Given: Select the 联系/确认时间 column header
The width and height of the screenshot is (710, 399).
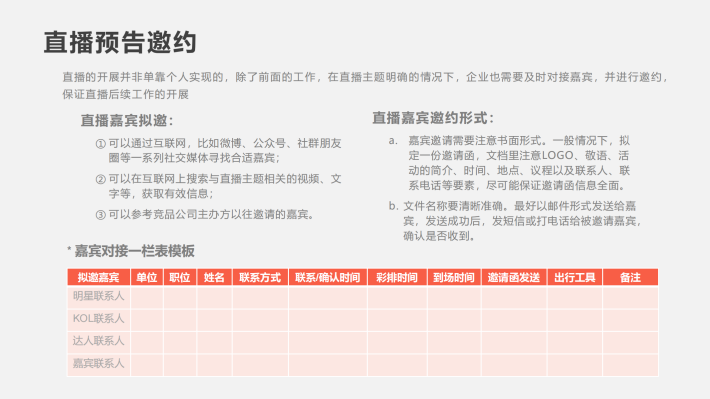Looking at the screenshot, I should 327,277.
